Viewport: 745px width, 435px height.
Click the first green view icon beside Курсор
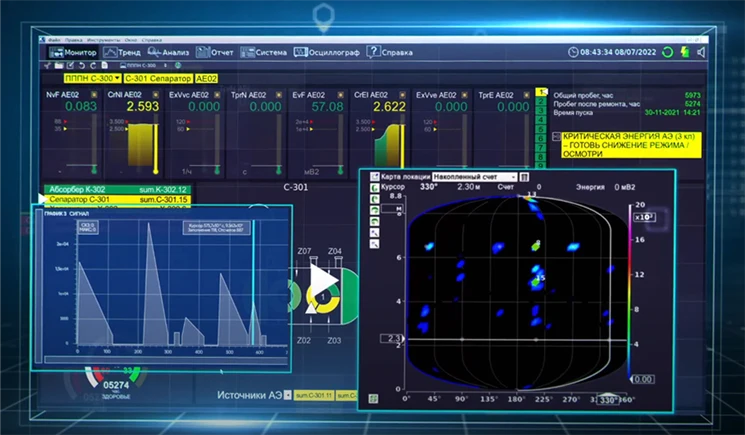375,188
